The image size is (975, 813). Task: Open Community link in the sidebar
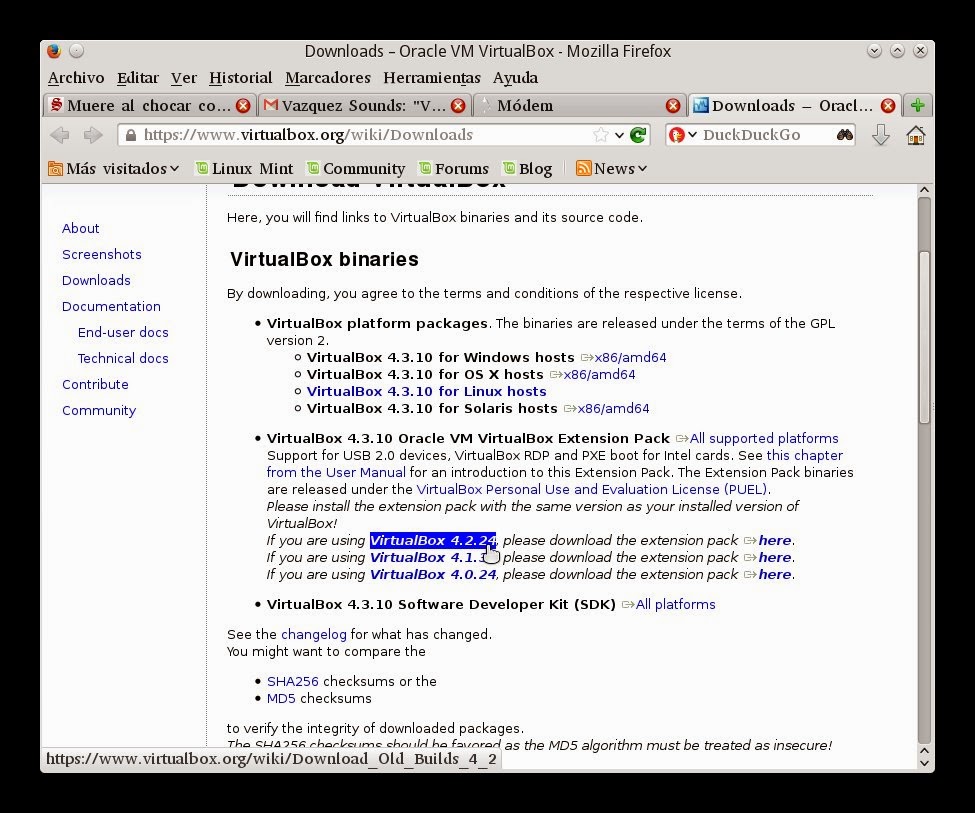pyautogui.click(x=99, y=411)
